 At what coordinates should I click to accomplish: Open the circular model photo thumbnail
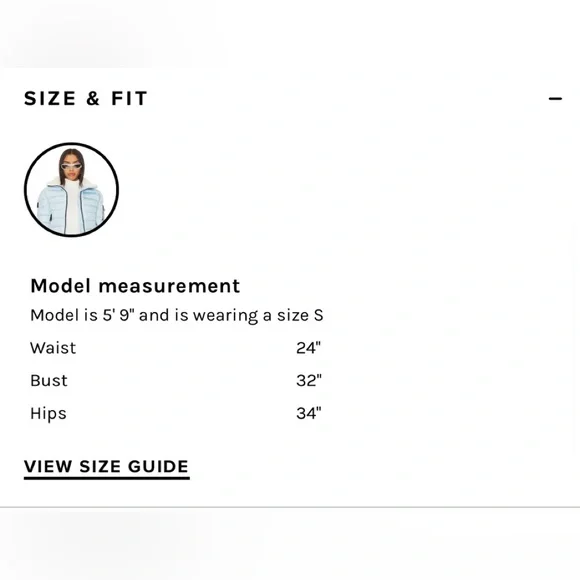coord(71,189)
